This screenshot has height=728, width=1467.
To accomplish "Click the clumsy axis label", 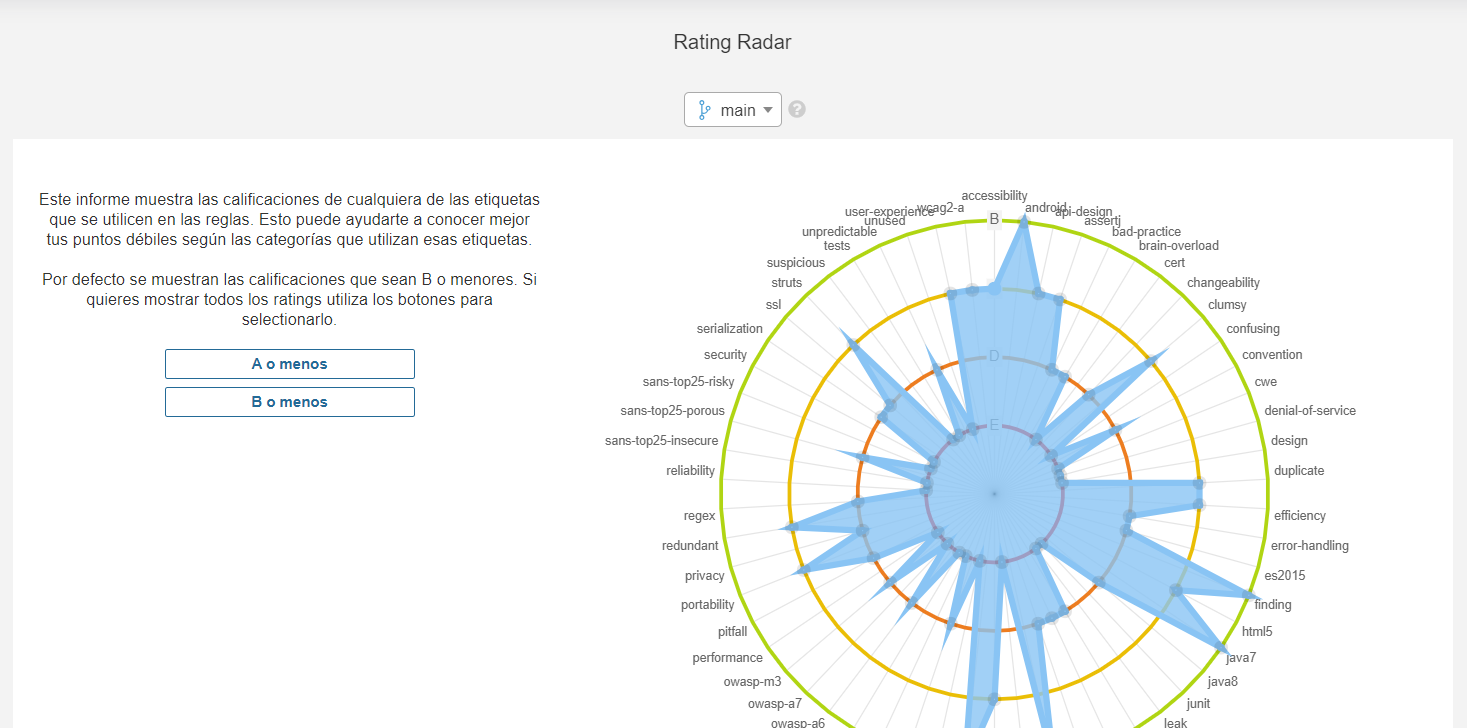I will point(1227,305).
